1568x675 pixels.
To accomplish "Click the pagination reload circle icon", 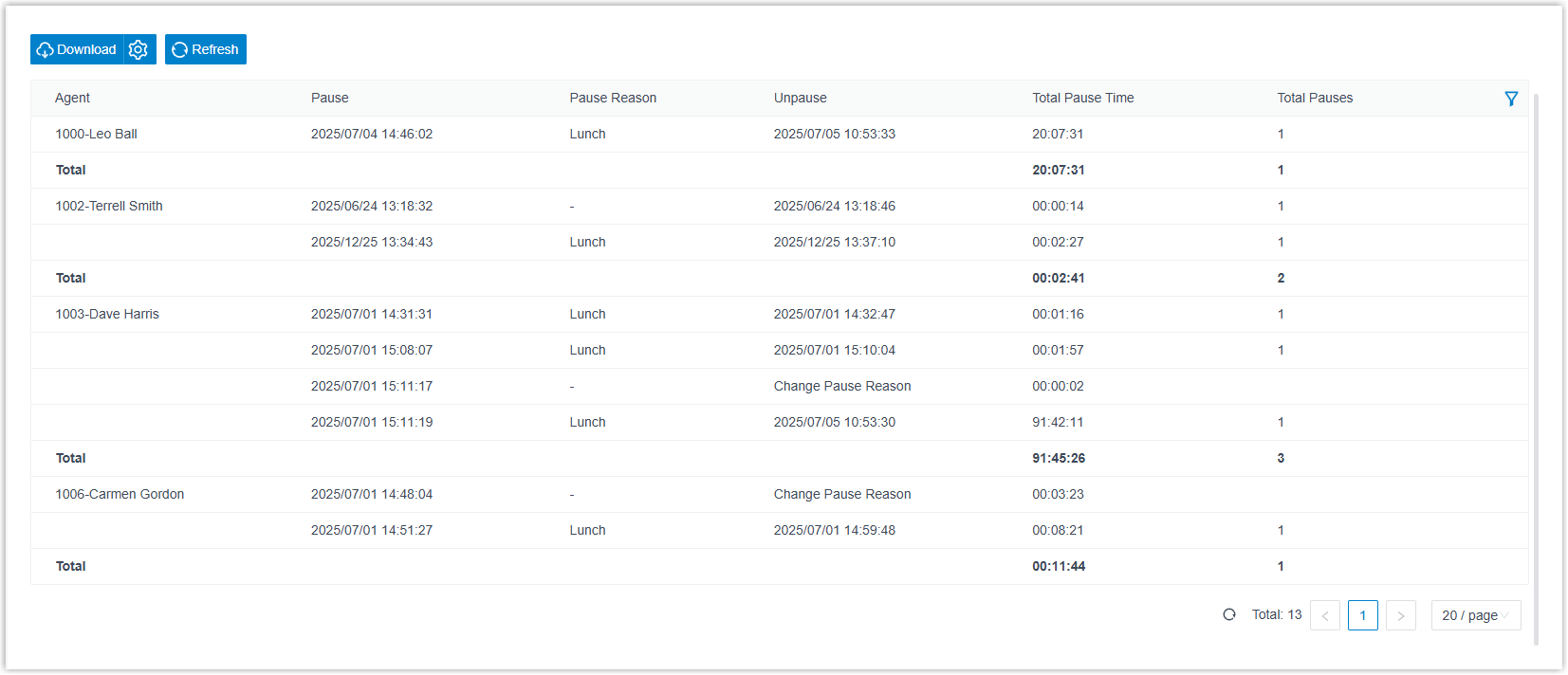I will (x=1229, y=614).
